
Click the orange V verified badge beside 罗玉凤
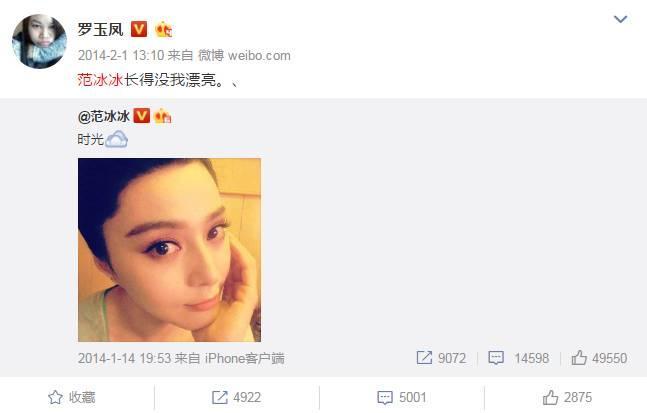[x=139, y=29]
